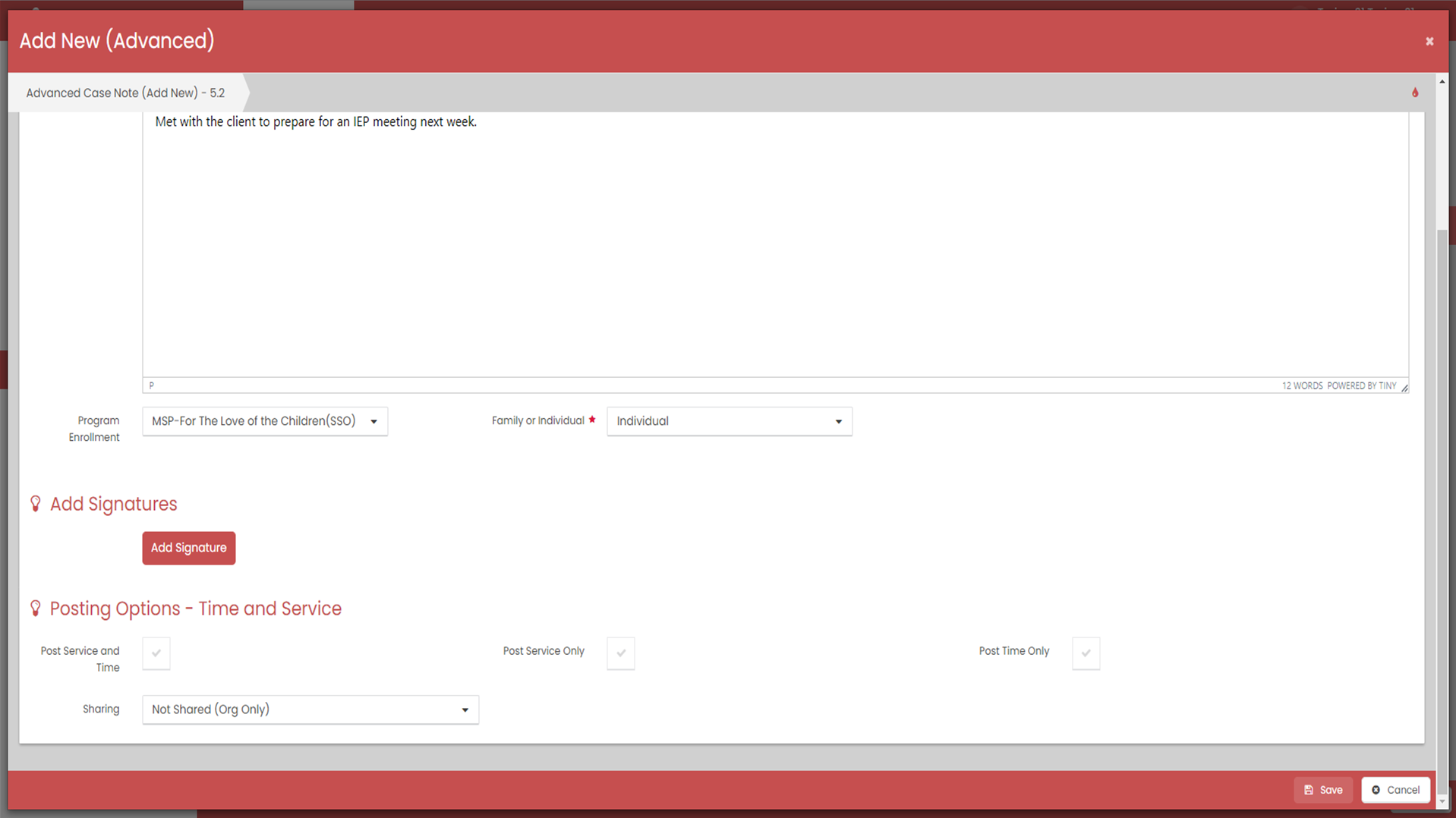Open the Program Enrollment dropdown
The height and width of the screenshot is (818, 1456).
pyautogui.click(x=265, y=421)
